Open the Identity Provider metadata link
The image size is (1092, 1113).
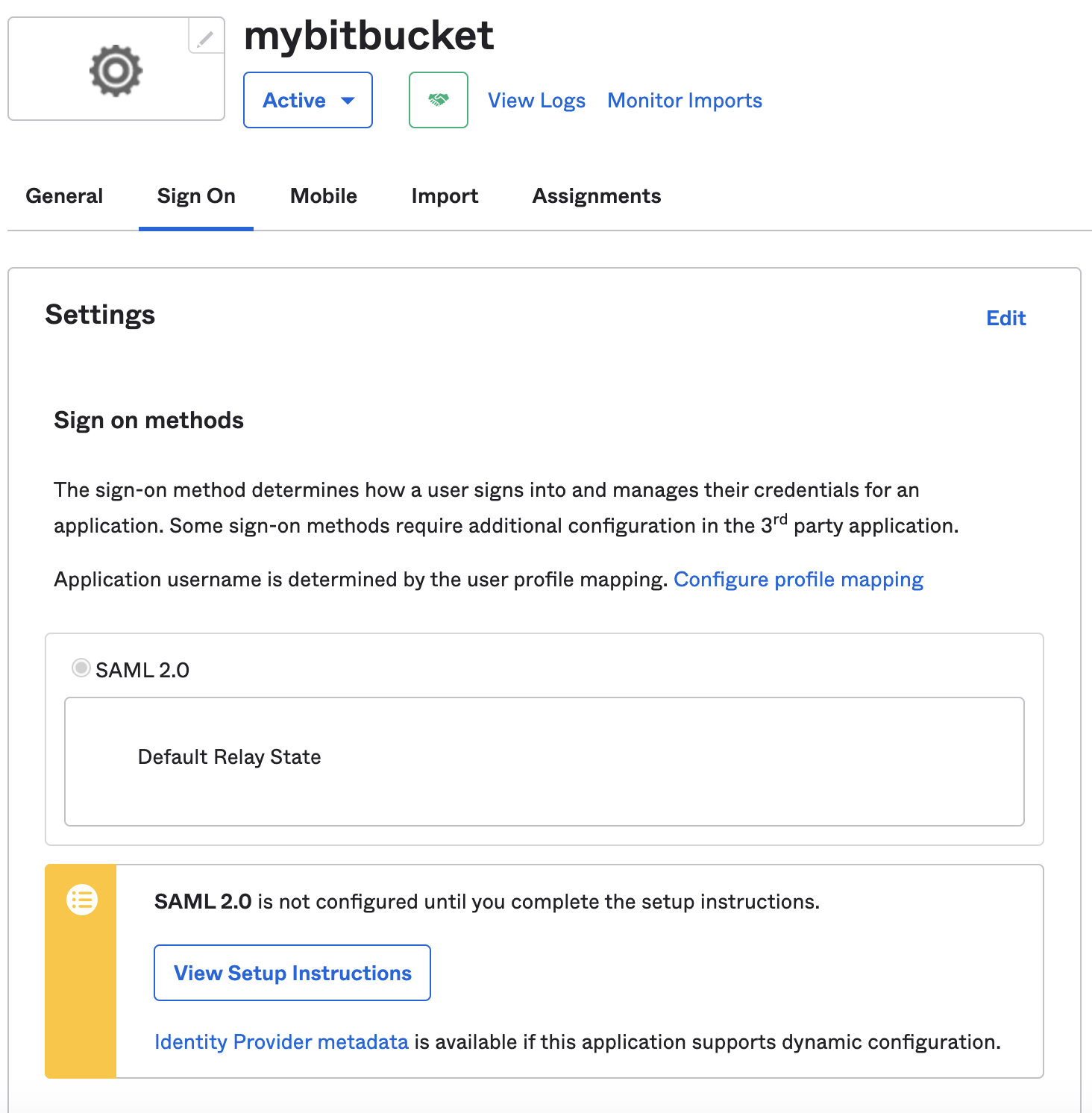click(x=281, y=1042)
